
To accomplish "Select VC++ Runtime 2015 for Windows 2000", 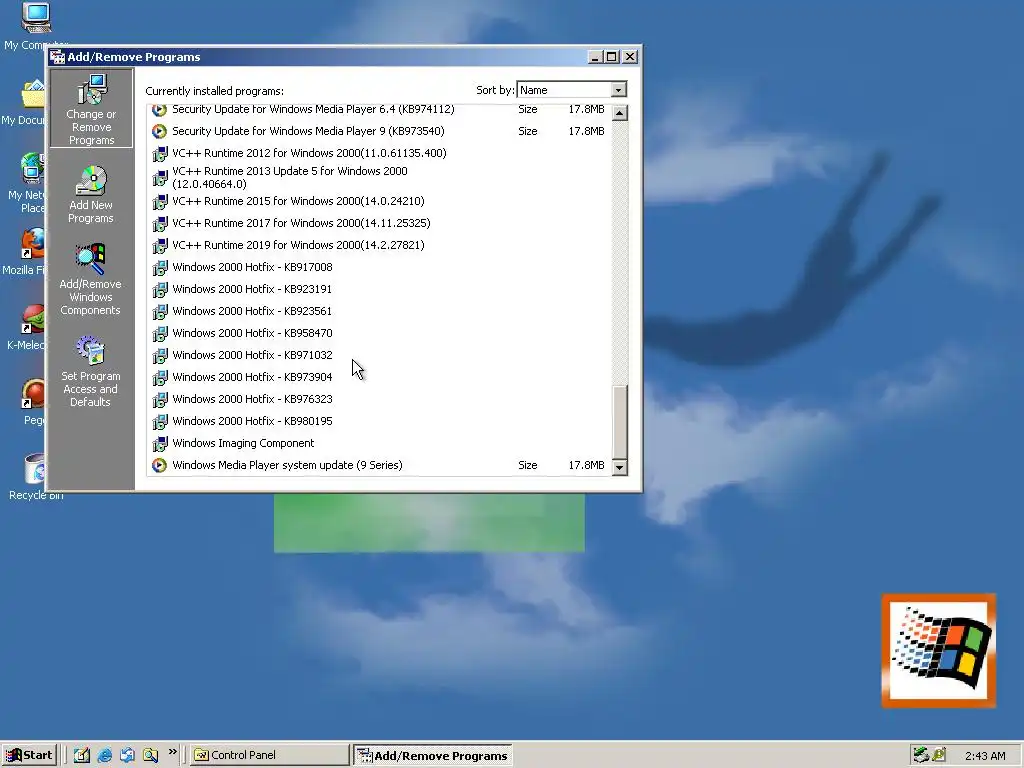I will pos(379,201).
